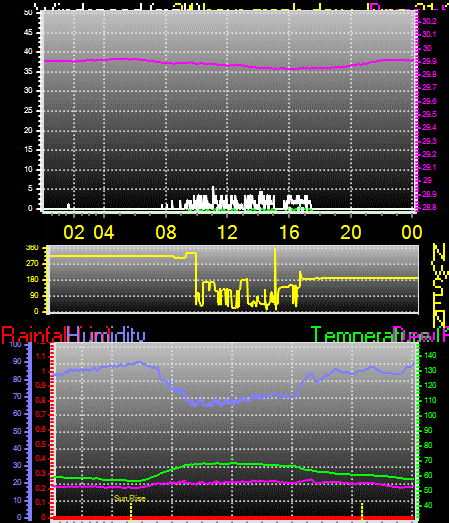The height and width of the screenshot is (523, 449).
Task: Click yellow wind direction axis value 180
Action: pyautogui.click(x=32, y=280)
